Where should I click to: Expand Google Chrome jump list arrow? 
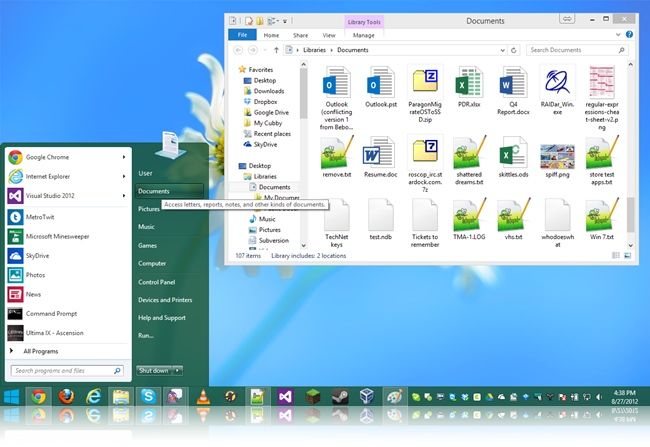[x=124, y=157]
